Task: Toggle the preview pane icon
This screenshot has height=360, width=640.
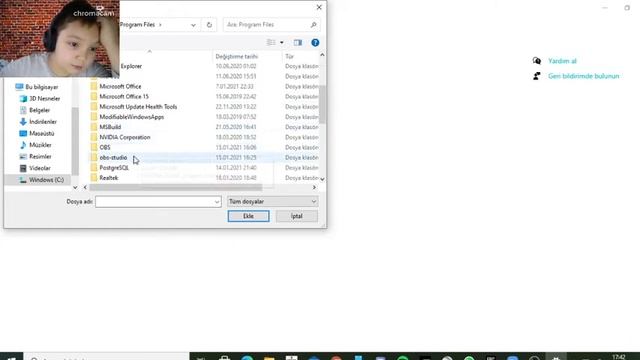Action: pos(298,42)
